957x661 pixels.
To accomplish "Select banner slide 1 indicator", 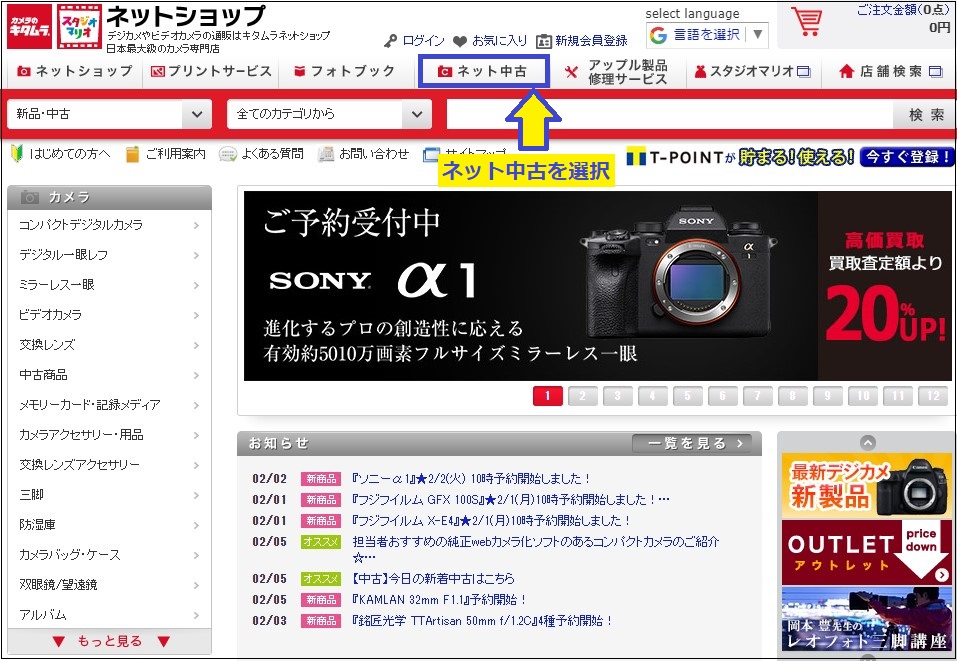I will coord(547,396).
